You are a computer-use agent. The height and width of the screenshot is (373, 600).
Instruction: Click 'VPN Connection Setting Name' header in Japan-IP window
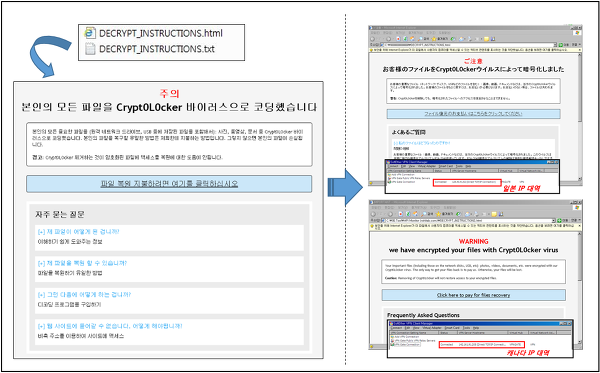[x=410, y=171]
